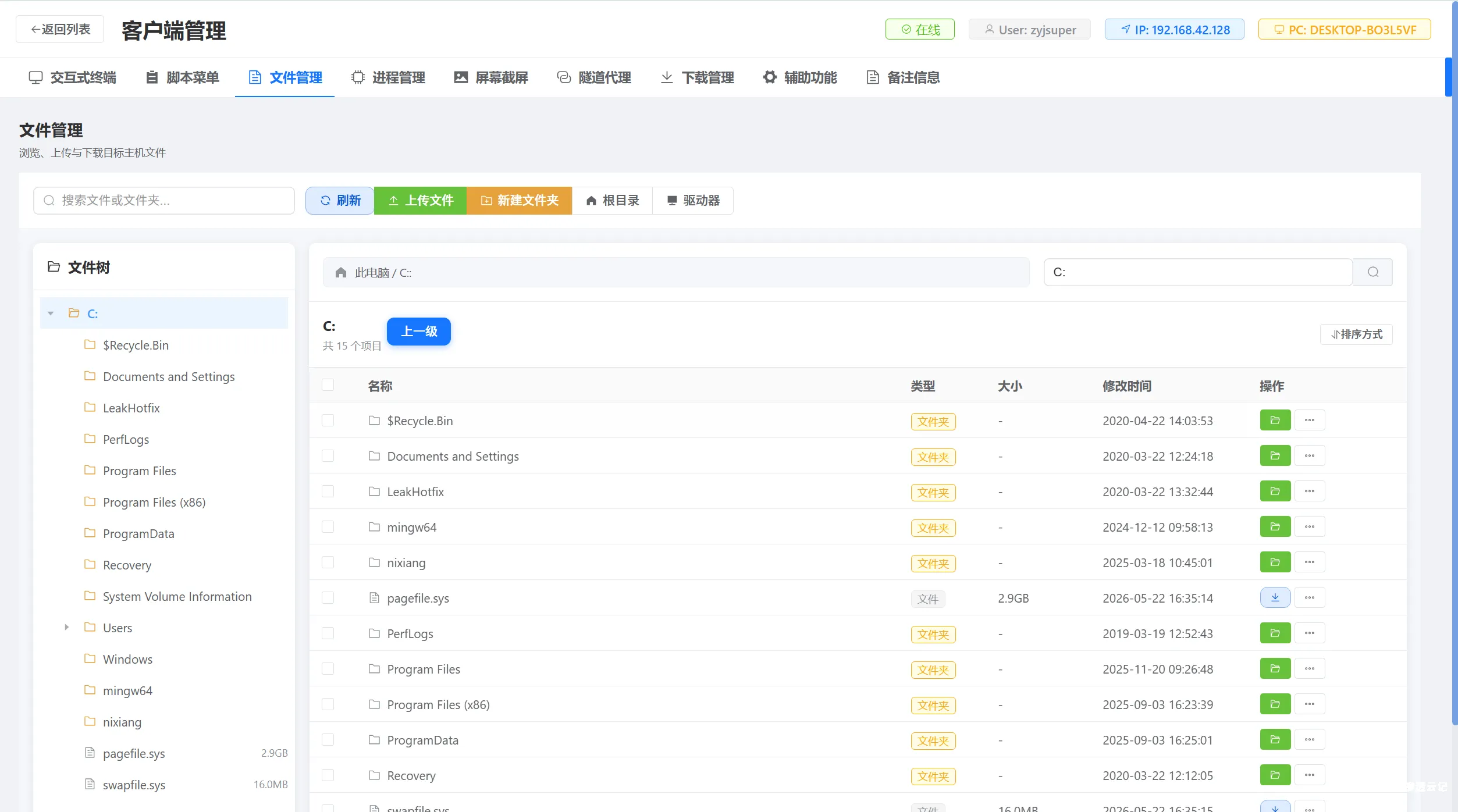Click the 修改时间 column header

pos(1127,386)
